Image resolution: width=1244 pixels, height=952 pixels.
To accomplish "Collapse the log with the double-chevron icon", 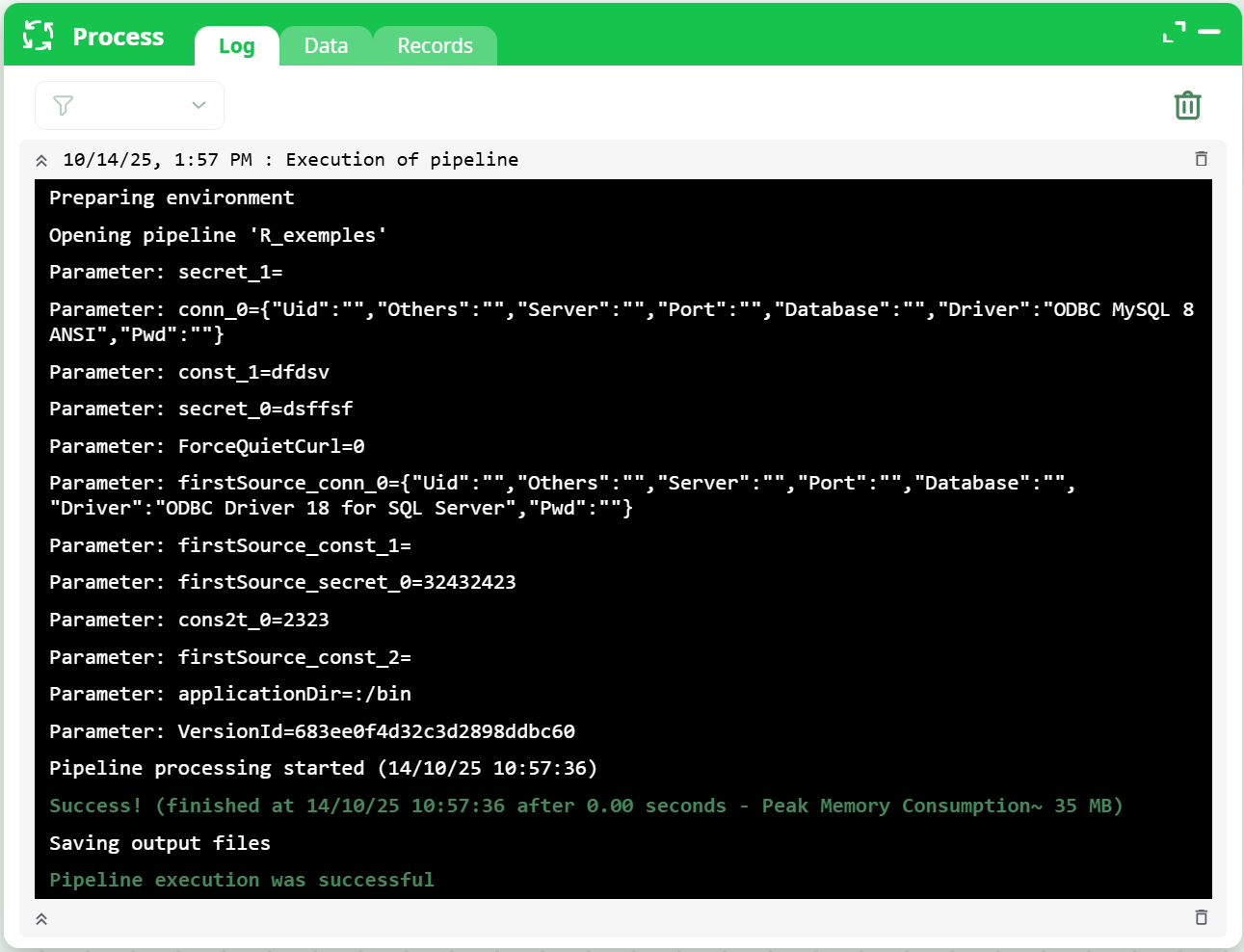I will point(41,159).
